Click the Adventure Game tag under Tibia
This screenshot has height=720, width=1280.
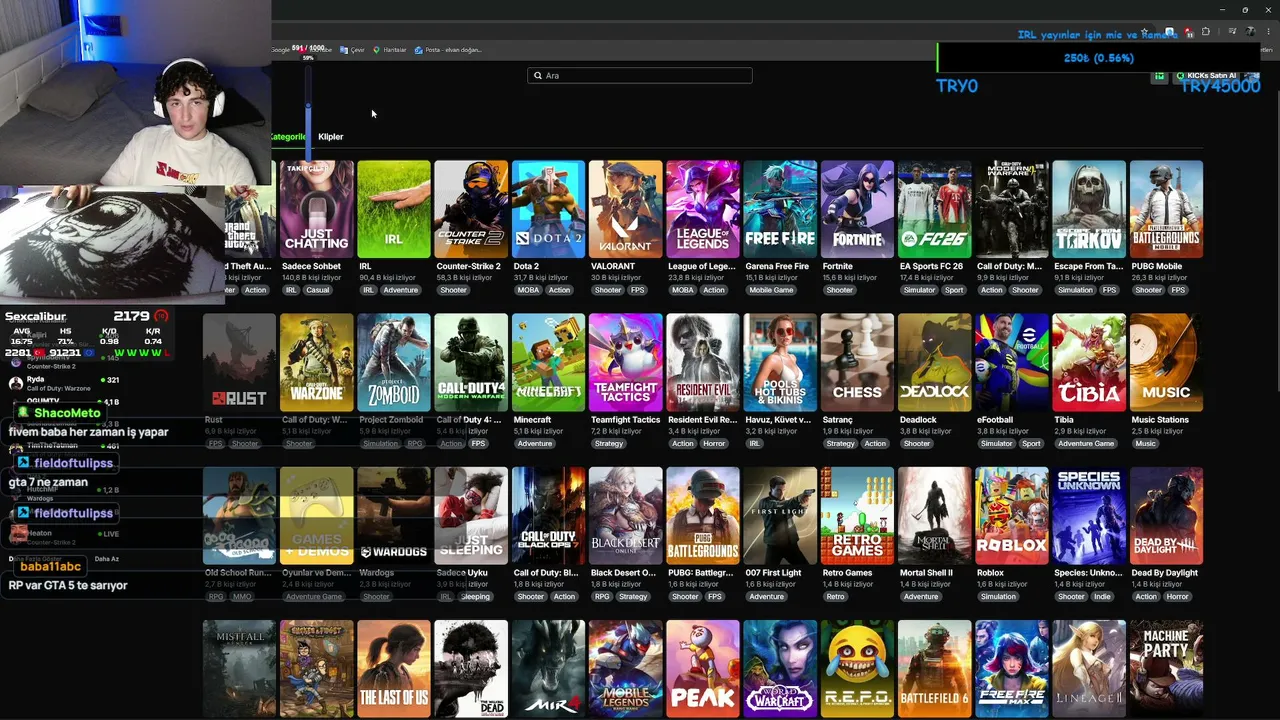1086,443
